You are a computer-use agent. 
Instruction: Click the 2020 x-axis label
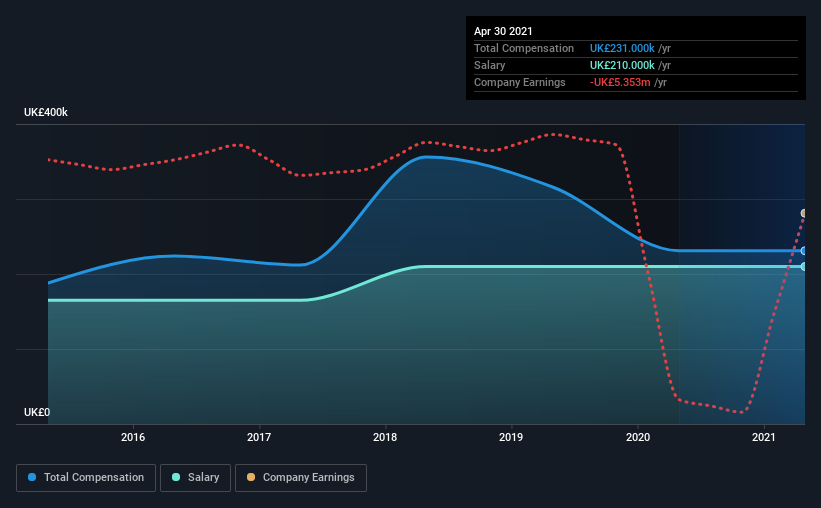(x=638, y=437)
